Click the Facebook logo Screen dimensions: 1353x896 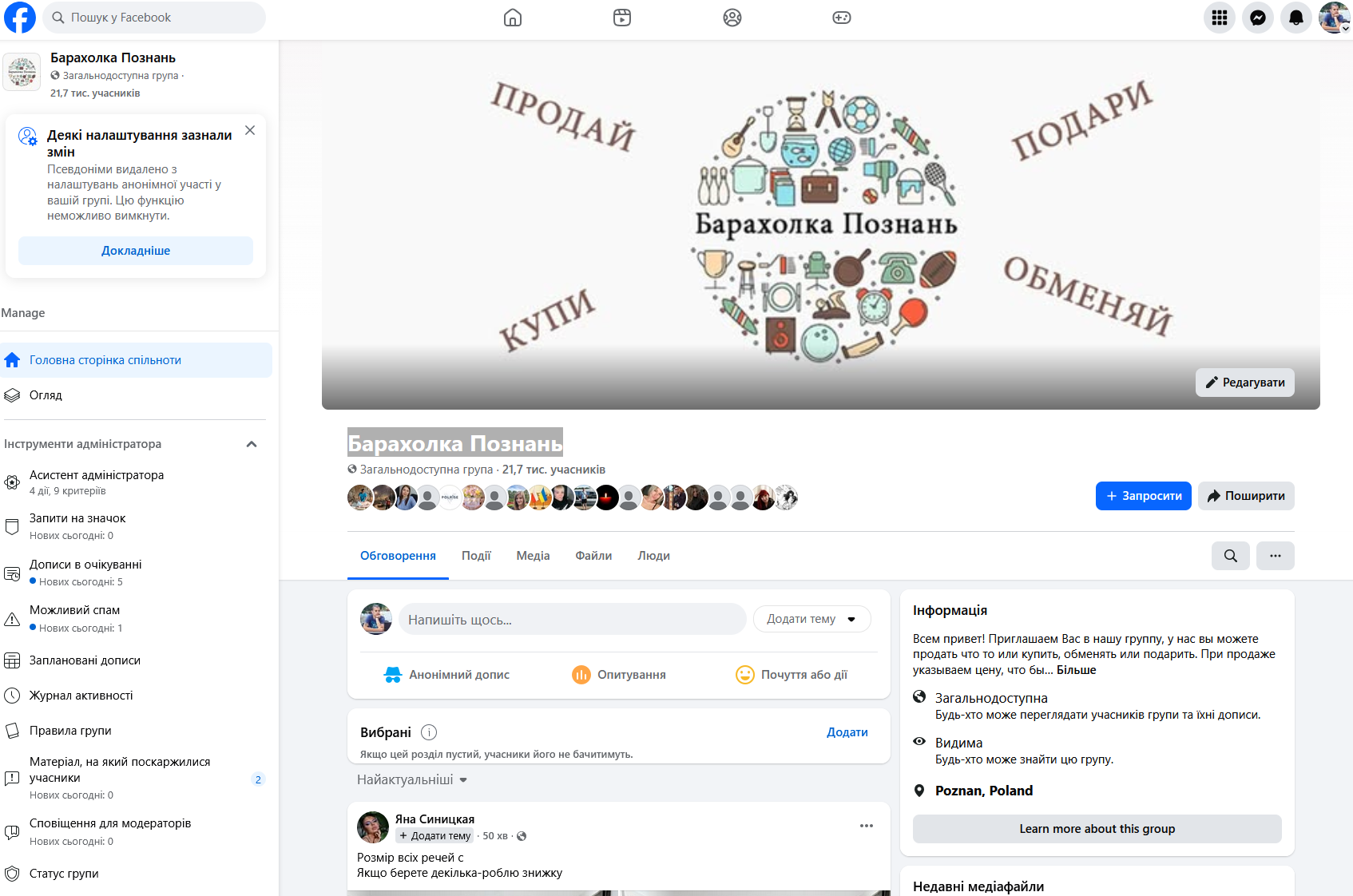tap(19, 17)
